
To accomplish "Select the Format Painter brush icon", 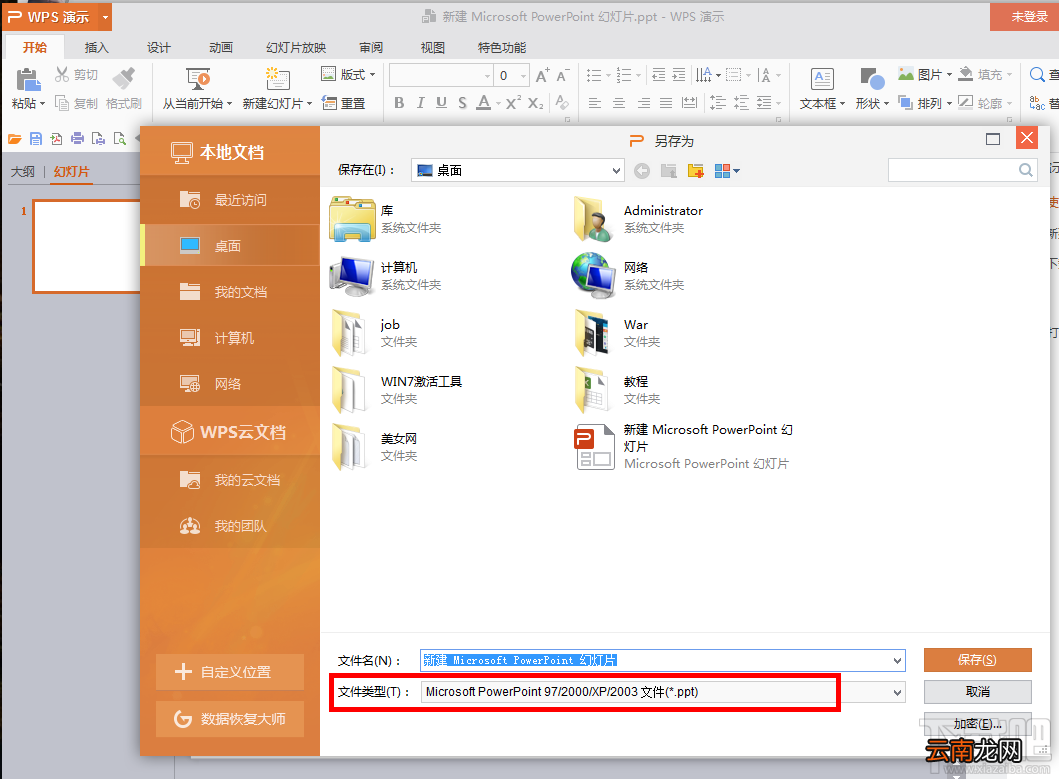I will pyautogui.click(x=124, y=78).
